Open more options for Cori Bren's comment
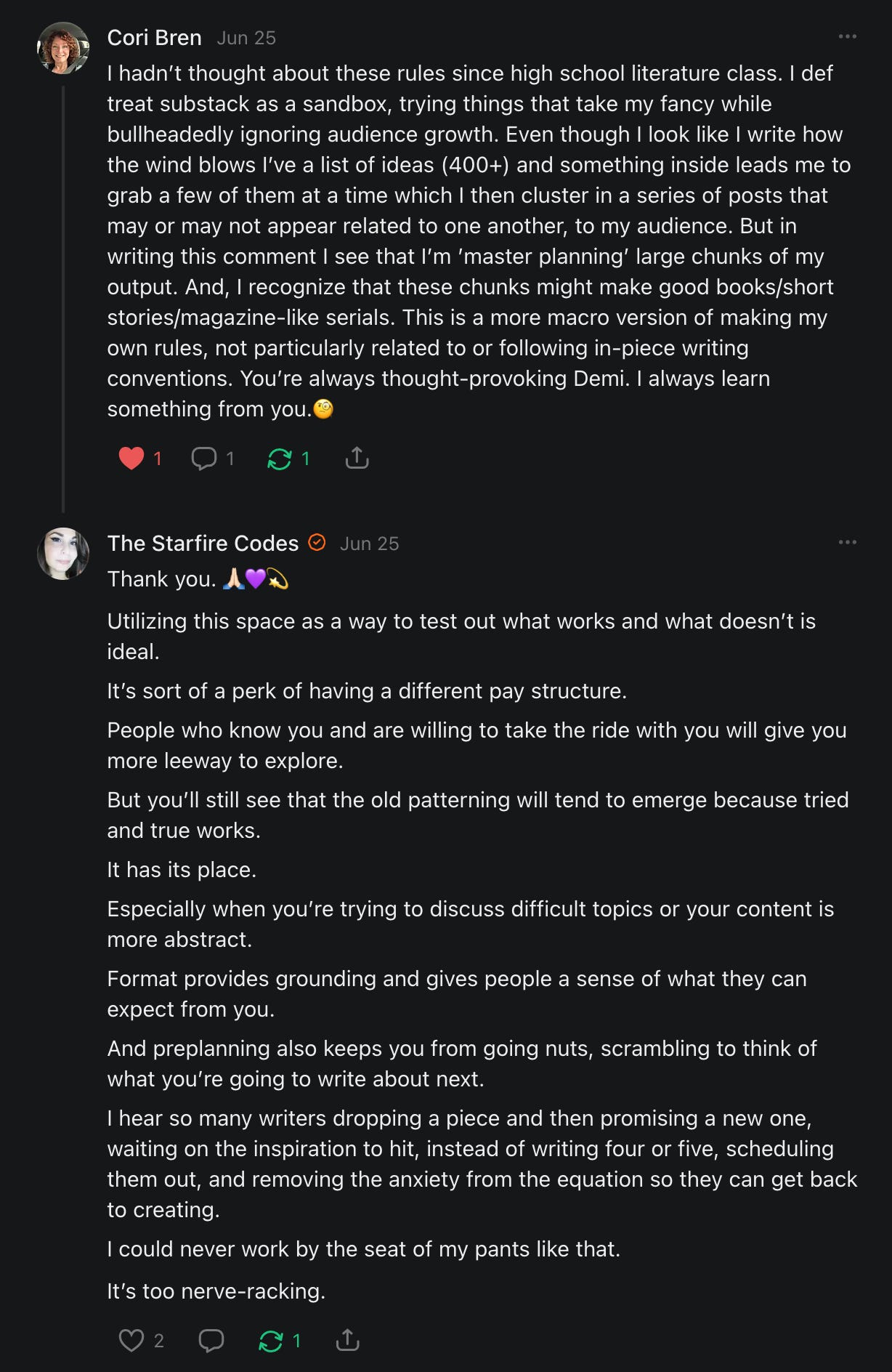 847,36
